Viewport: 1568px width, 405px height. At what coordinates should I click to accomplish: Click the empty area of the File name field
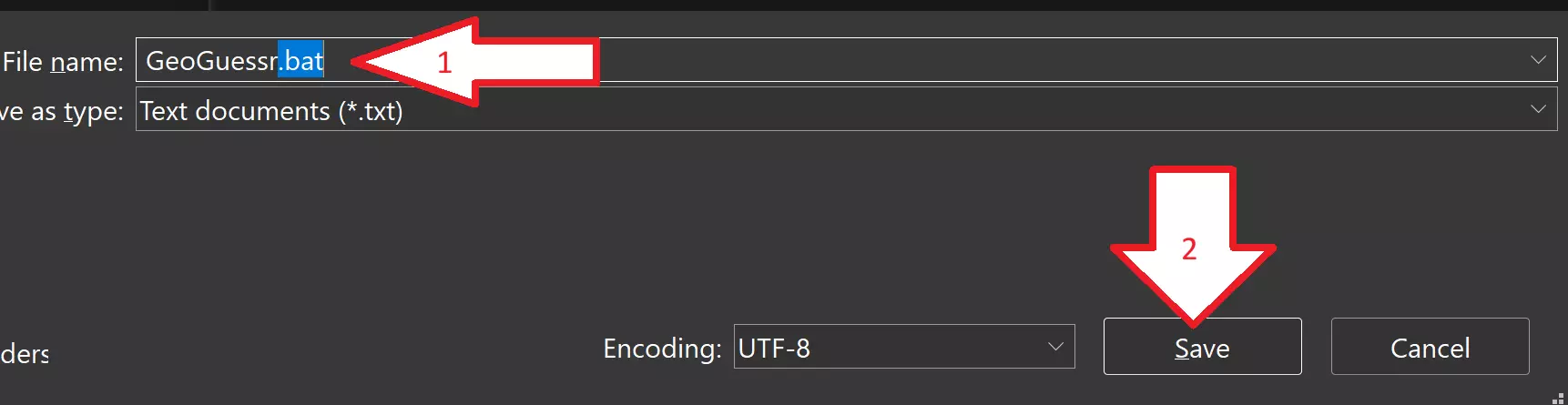point(1002,60)
